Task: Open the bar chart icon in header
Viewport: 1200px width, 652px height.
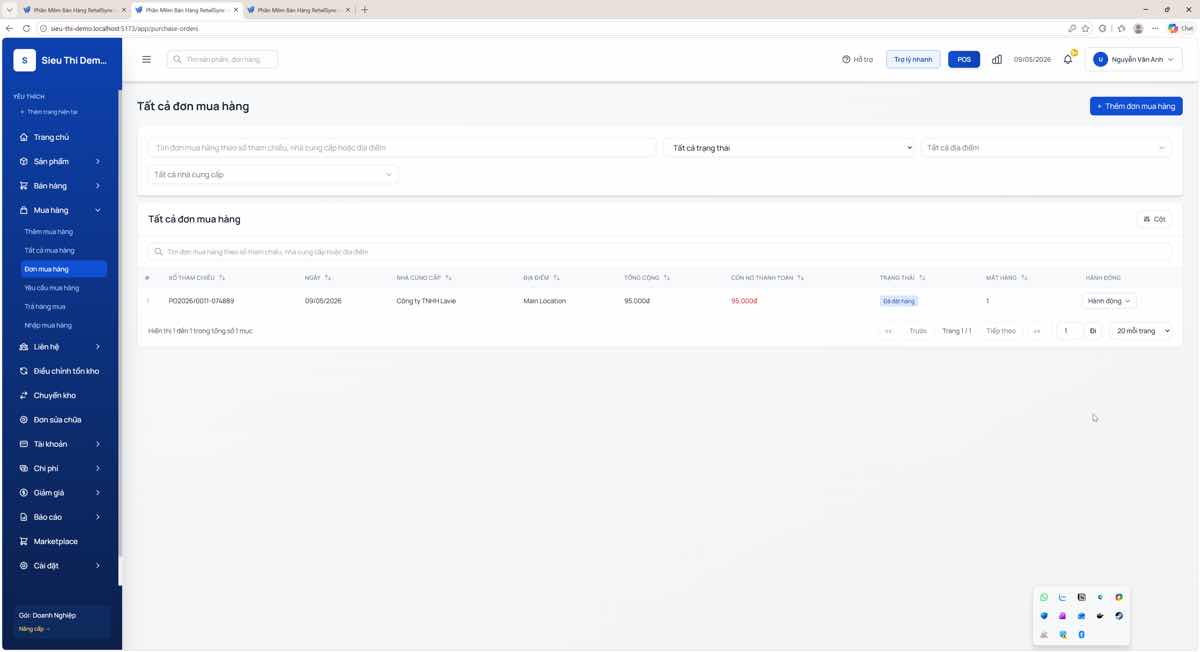Action: (x=997, y=59)
